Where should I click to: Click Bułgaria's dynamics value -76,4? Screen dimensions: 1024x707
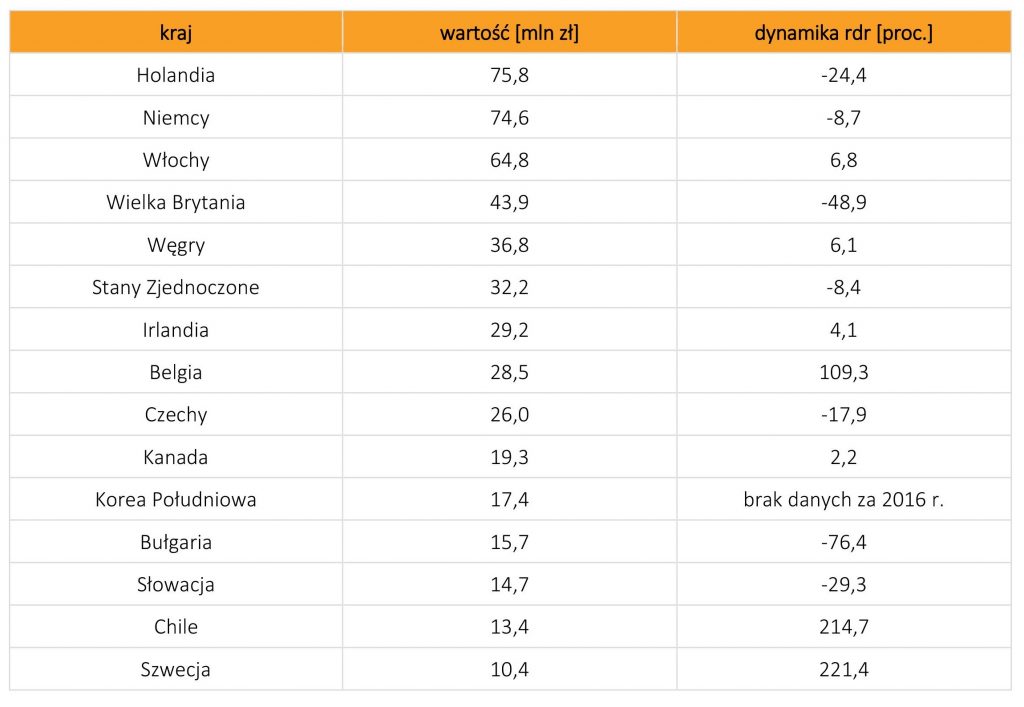844,543
